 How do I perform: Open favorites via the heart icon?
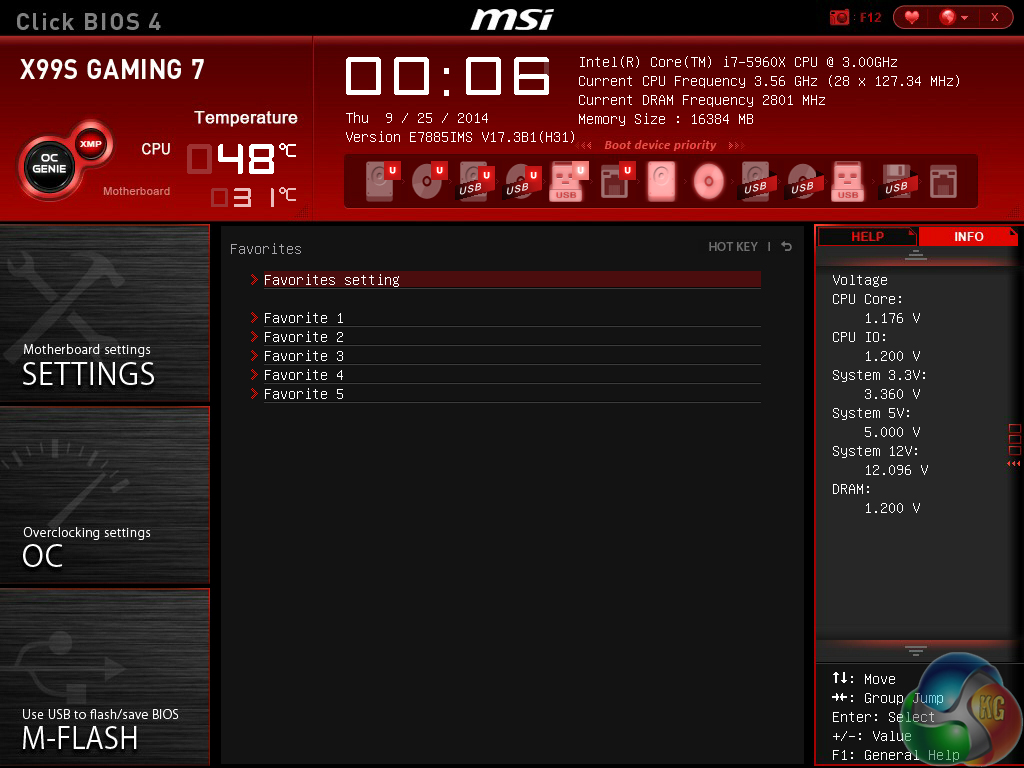(912, 17)
